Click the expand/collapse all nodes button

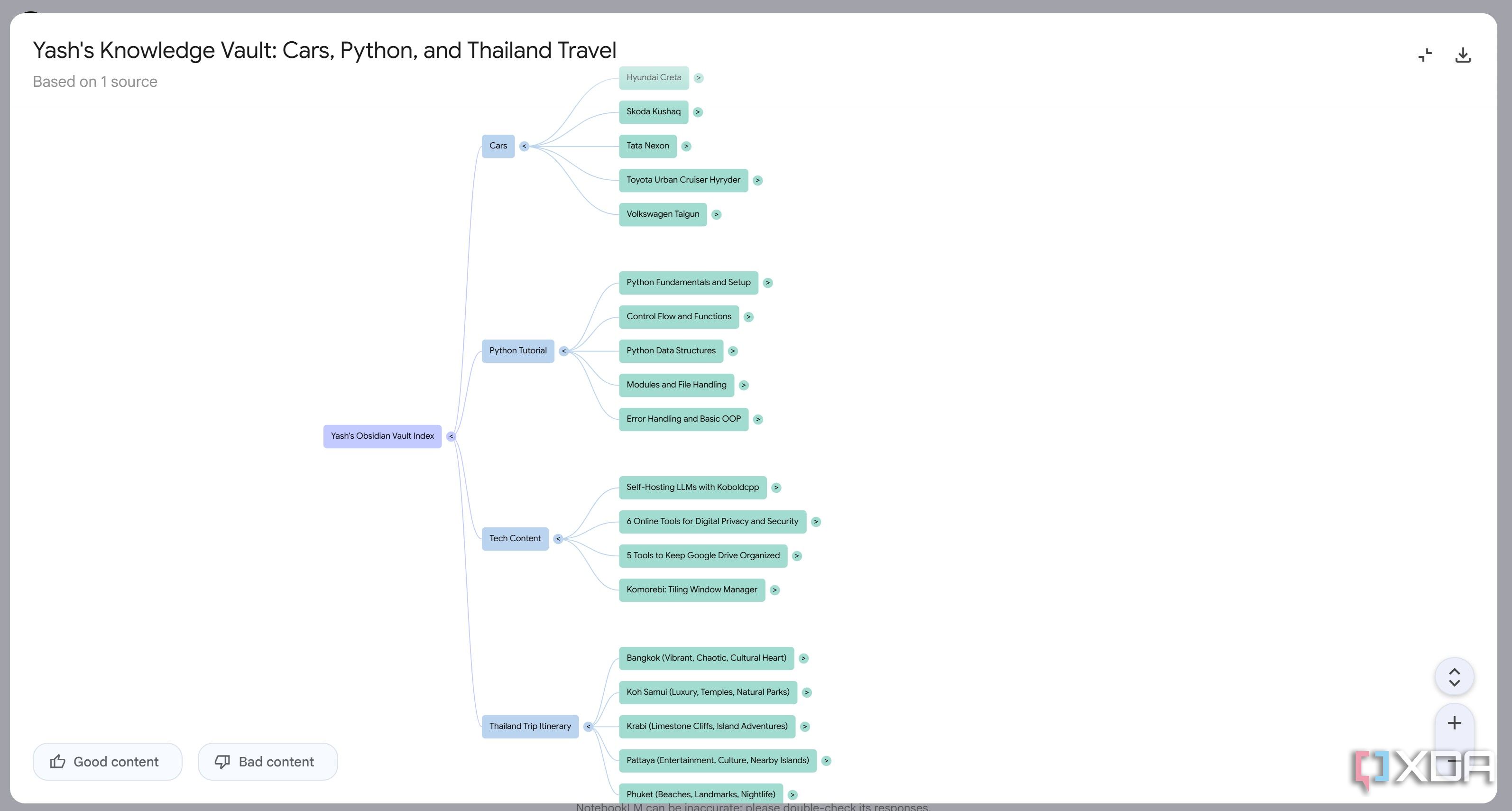point(1454,677)
